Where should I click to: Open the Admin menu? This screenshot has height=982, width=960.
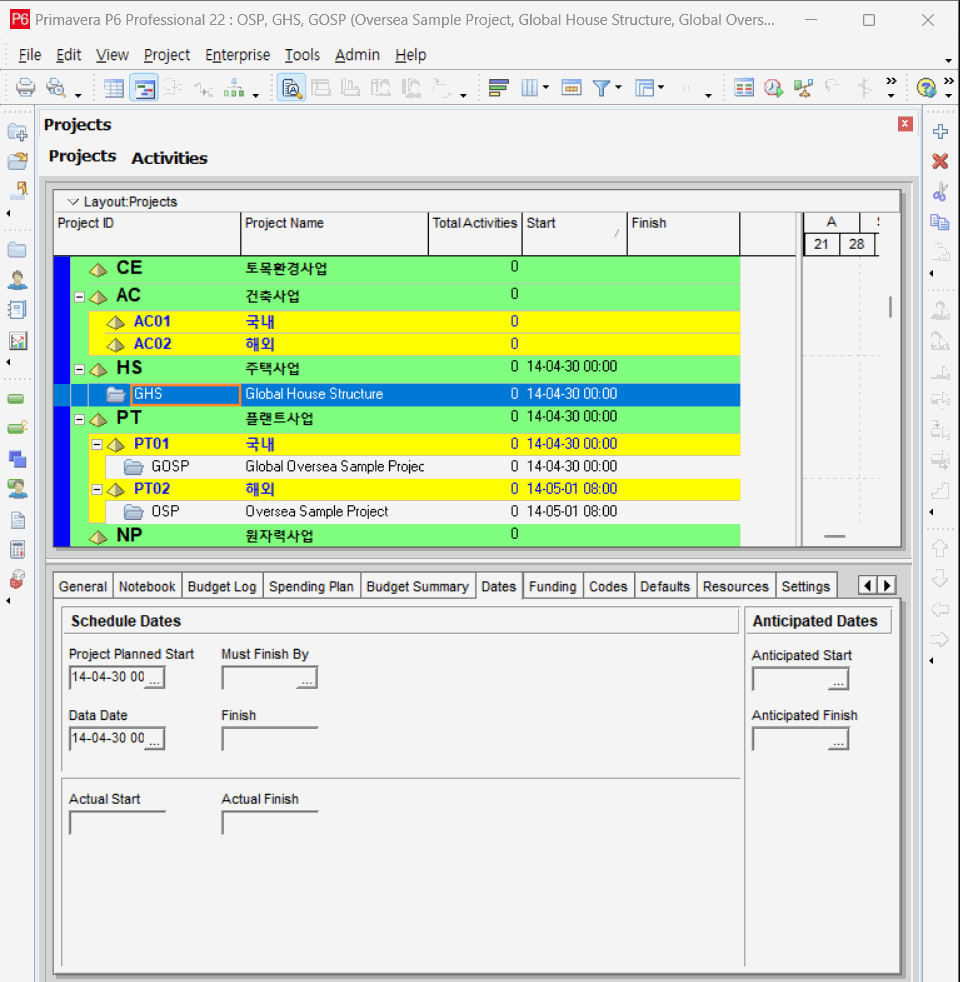pyautogui.click(x=357, y=55)
